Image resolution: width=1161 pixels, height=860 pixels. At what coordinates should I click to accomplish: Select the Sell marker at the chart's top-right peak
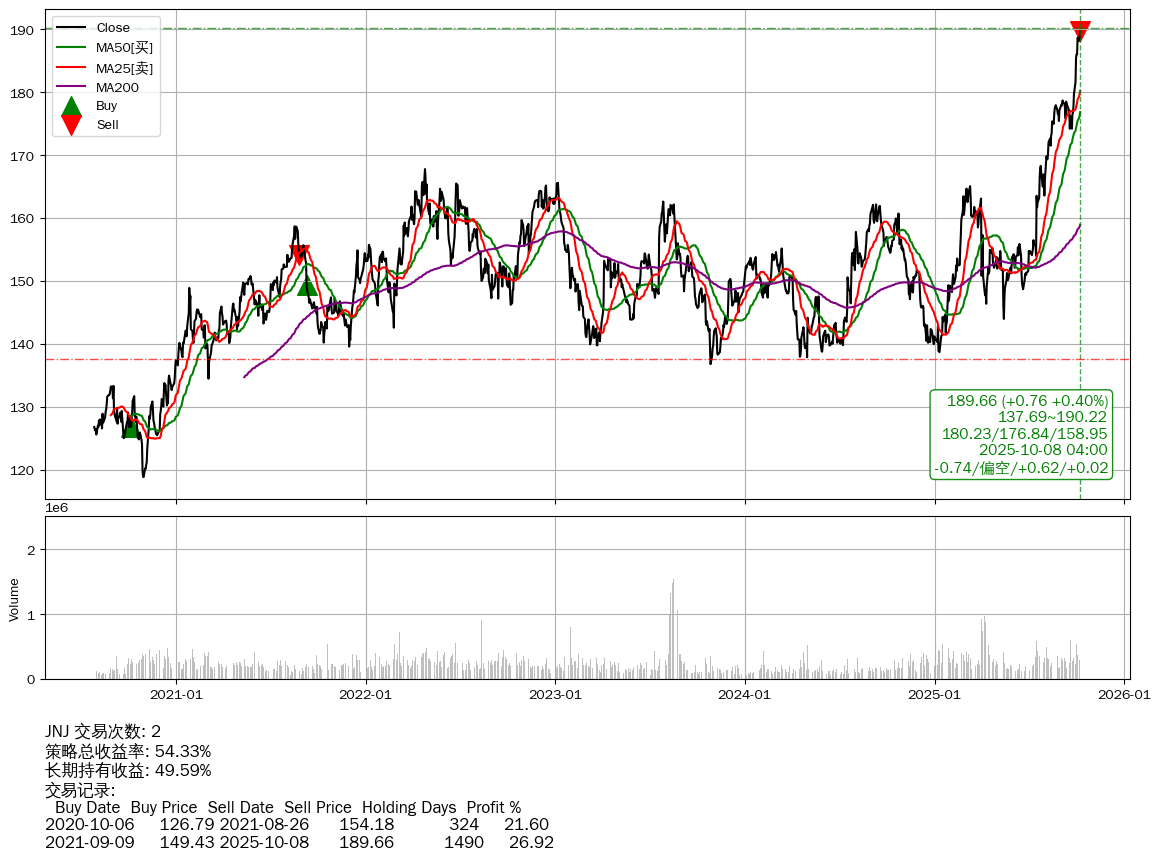(x=1080, y=31)
